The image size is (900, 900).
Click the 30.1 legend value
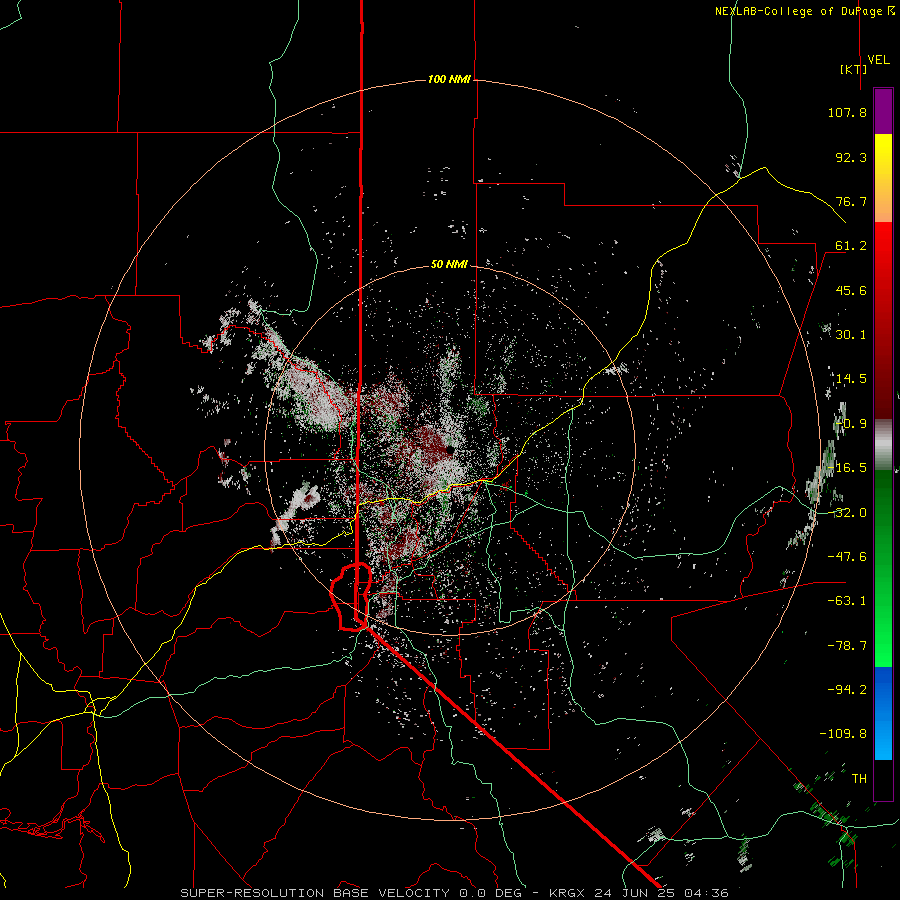tap(851, 335)
